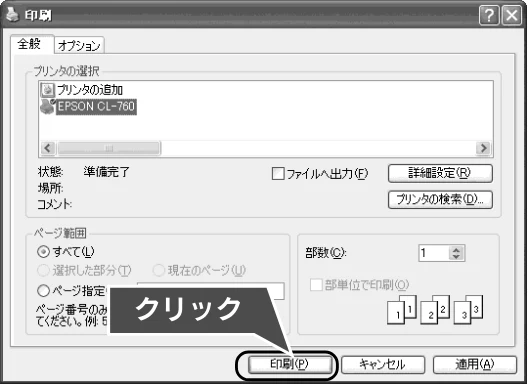This screenshot has height=385, width=528.
Task: Select the すべて(L) radio button
Action: click(43, 252)
